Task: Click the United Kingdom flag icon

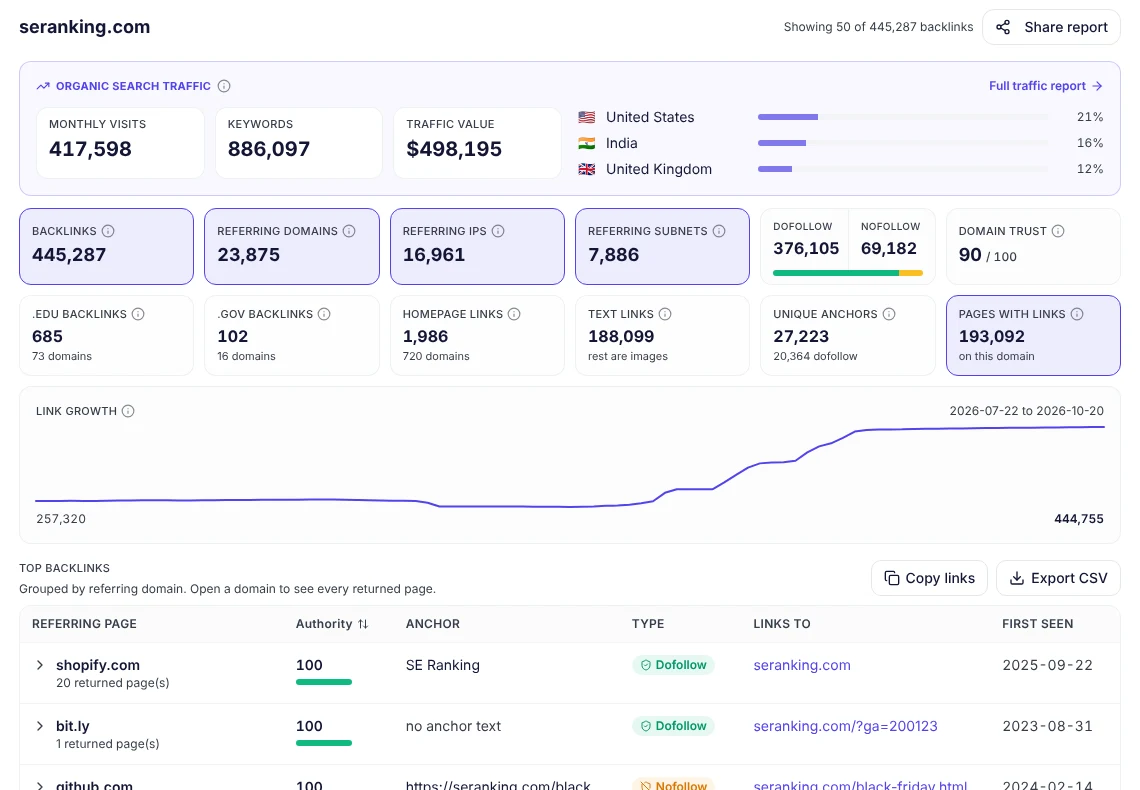Action: tap(587, 169)
